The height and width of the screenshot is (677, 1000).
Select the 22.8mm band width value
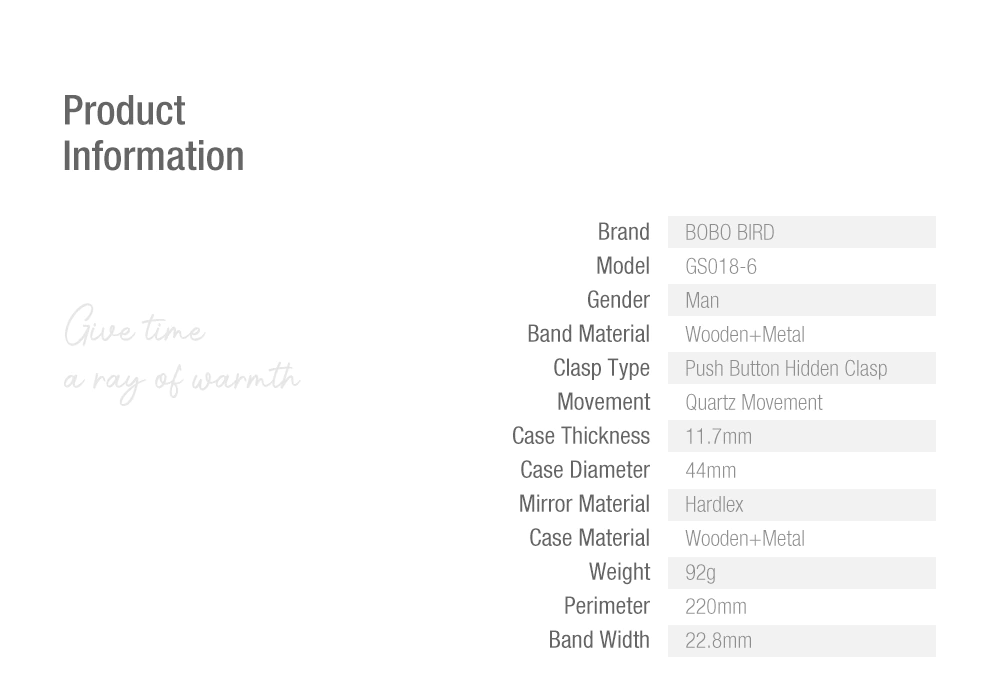tap(718, 641)
